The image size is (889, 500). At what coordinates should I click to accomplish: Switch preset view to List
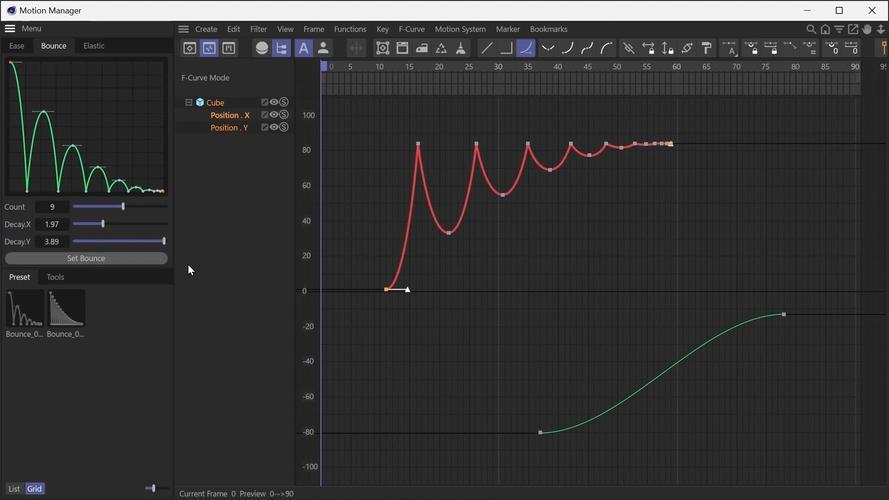[14, 489]
